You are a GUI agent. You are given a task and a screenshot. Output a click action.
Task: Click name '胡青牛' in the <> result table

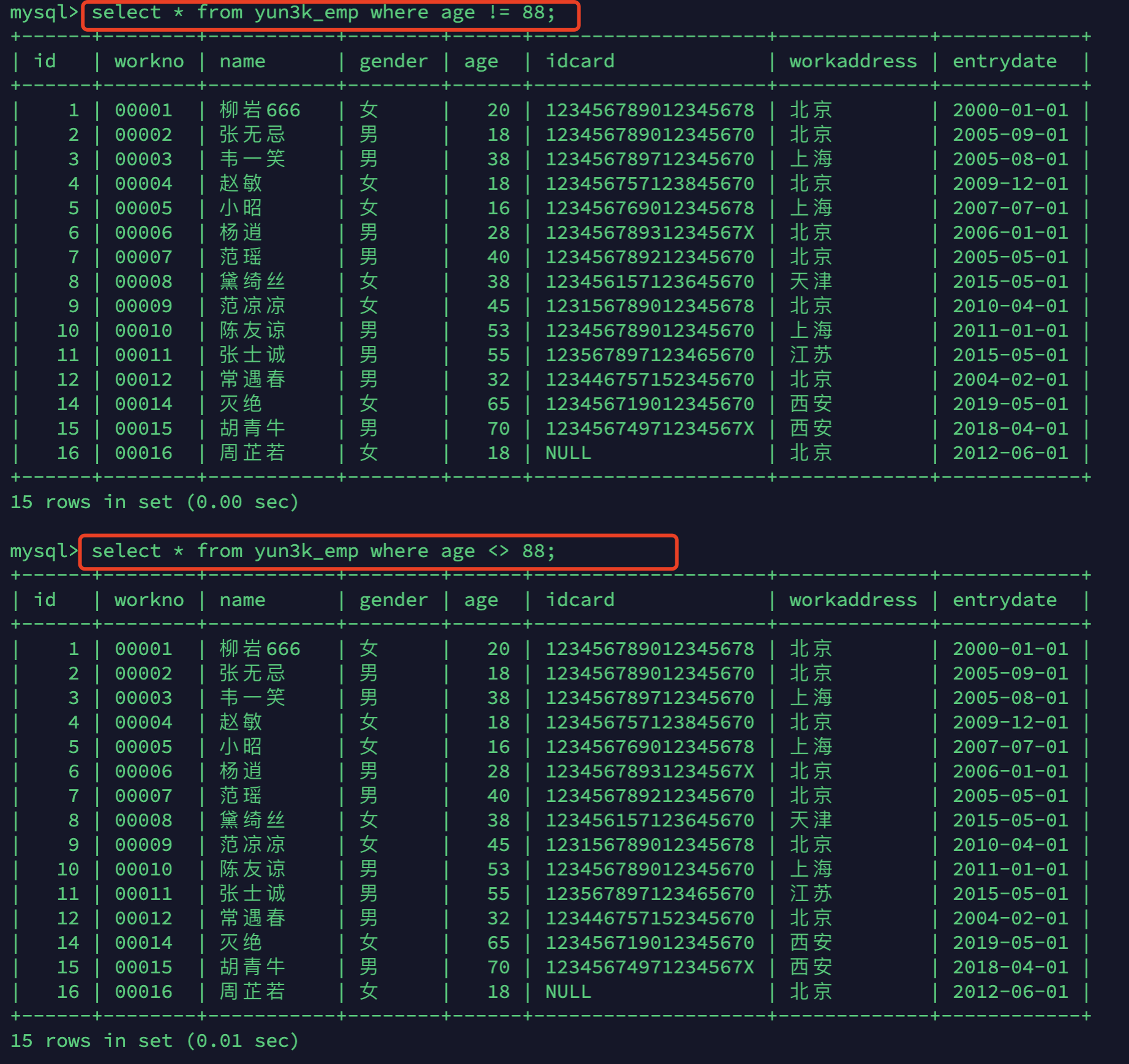[252, 967]
